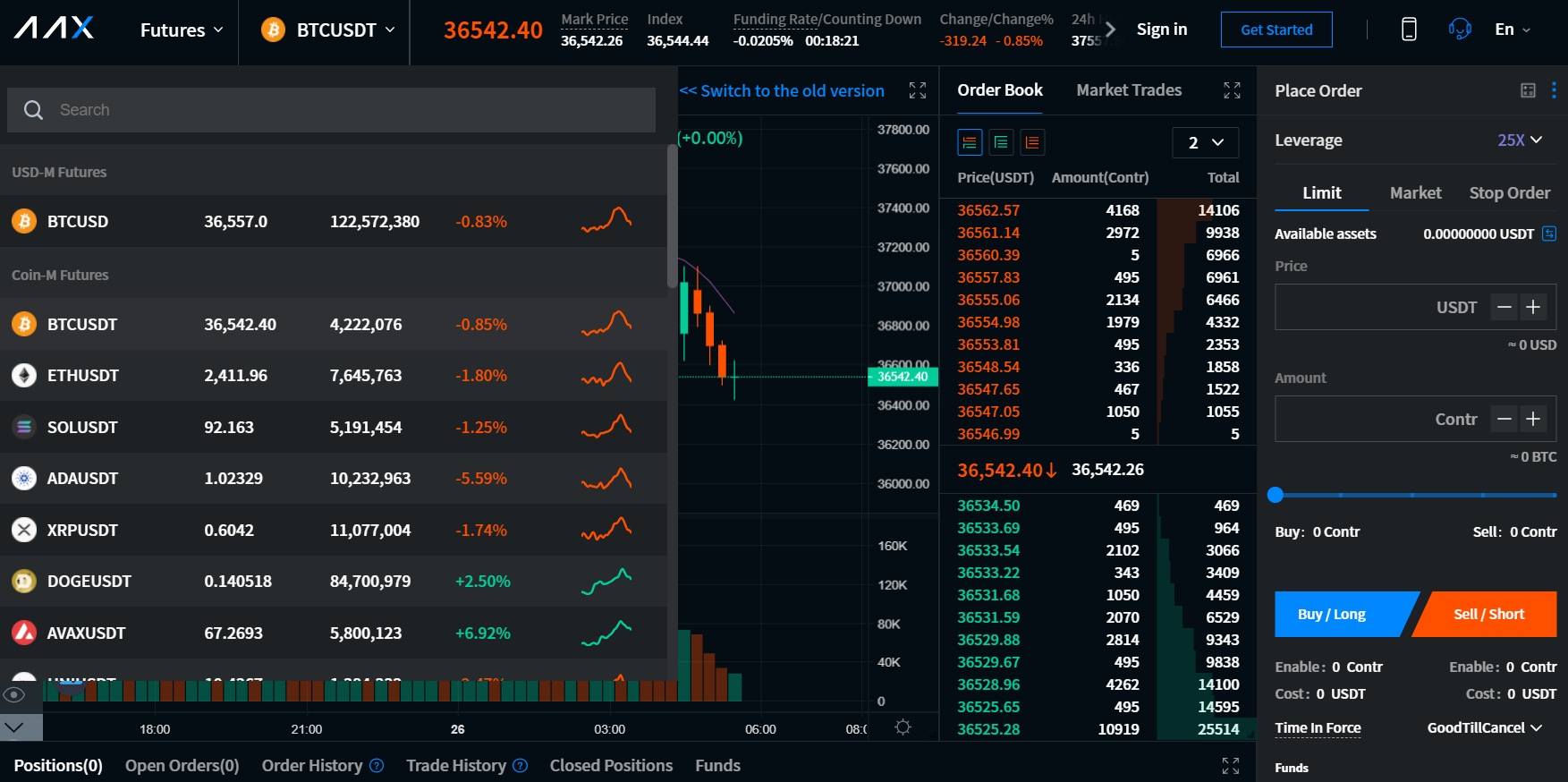Expand the Order Book panel fullscreen
The image size is (1568, 782).
point(1232,90)
